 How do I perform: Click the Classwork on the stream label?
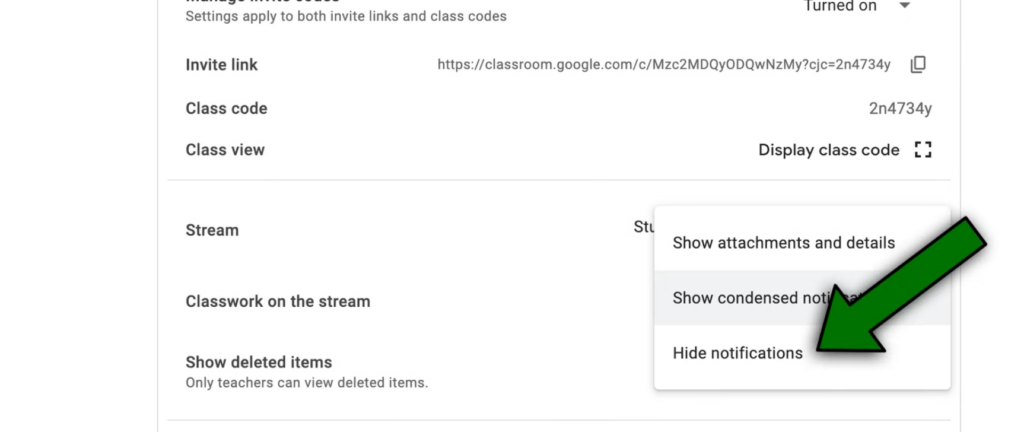click(x=278, y=301)
